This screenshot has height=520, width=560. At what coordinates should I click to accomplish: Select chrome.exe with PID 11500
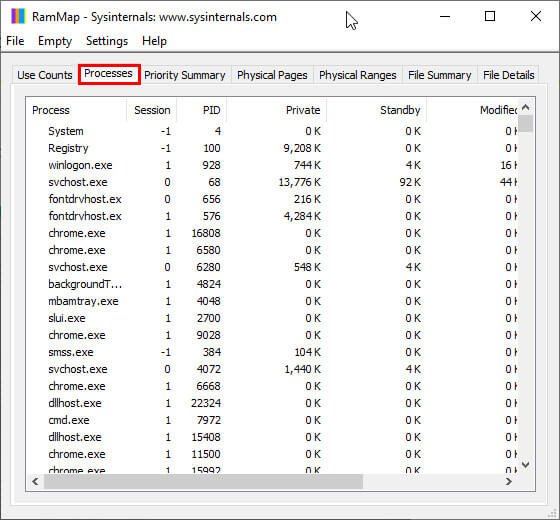point(272,454)
